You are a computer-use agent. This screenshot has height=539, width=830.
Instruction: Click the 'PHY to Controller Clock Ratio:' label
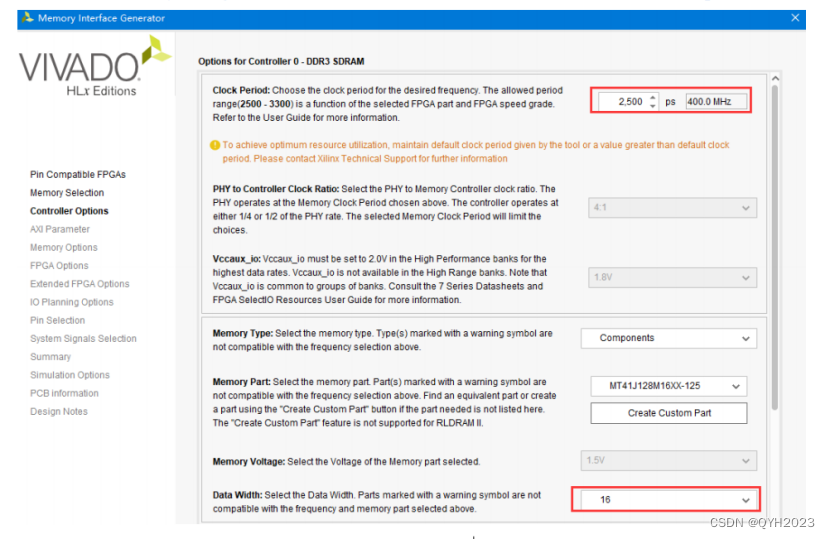point(276,189)
